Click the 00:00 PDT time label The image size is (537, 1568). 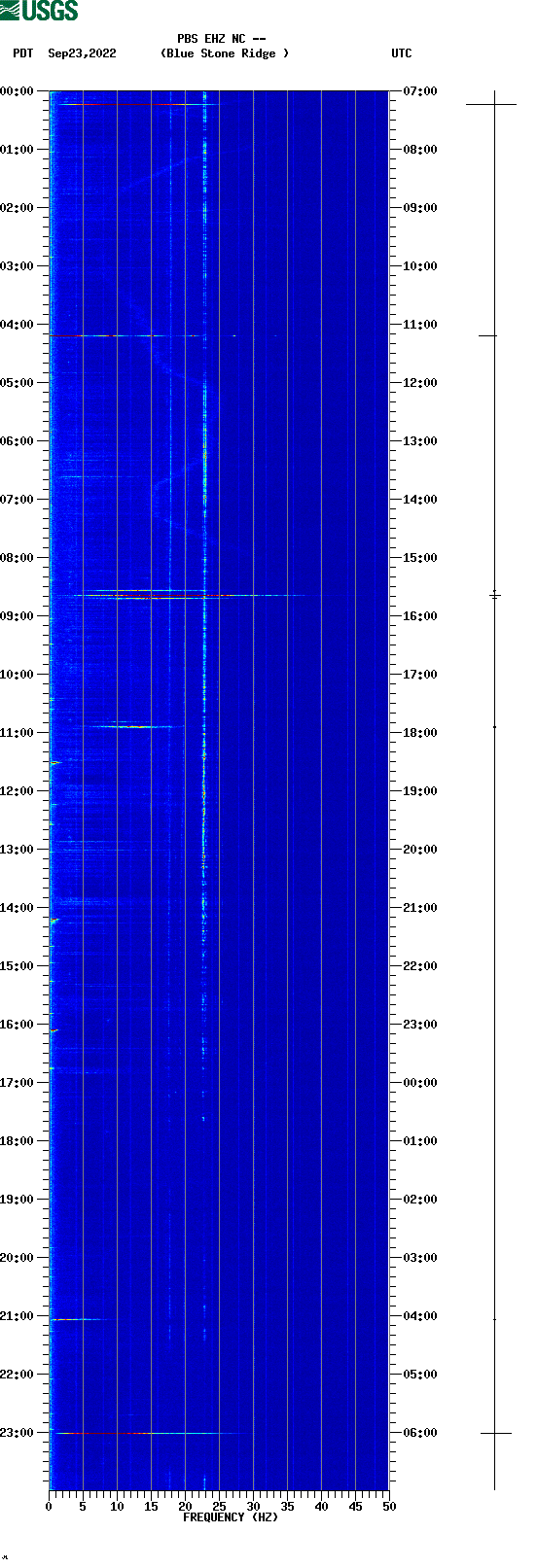pos(18,91)
